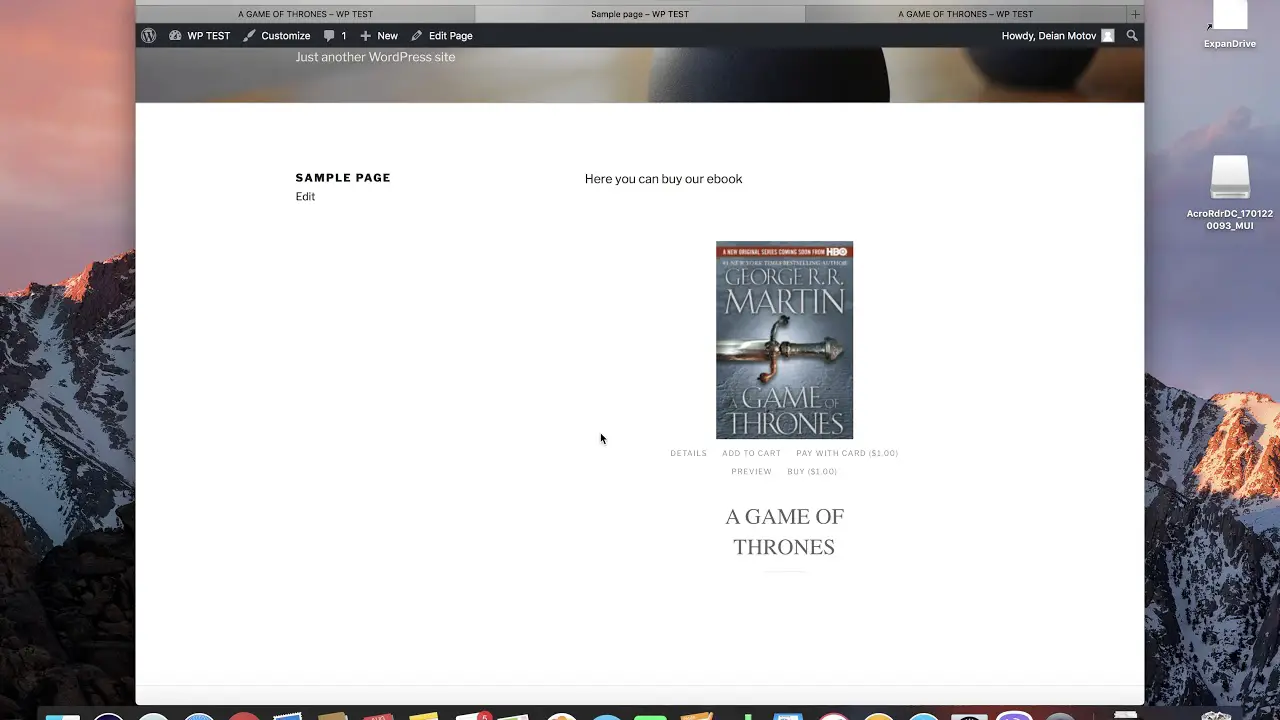Click the Game of Thrones book cover
1280x720 pixels.
[784, 340]
